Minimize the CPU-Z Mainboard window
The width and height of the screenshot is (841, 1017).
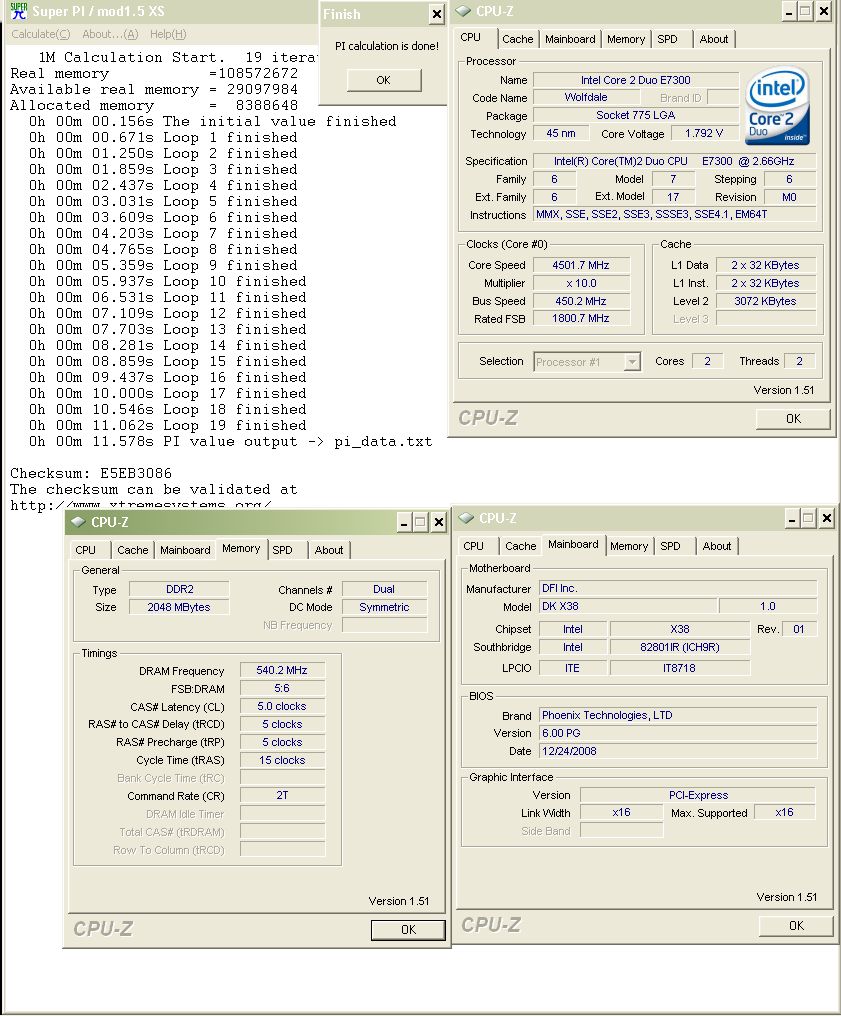point(792,518)
